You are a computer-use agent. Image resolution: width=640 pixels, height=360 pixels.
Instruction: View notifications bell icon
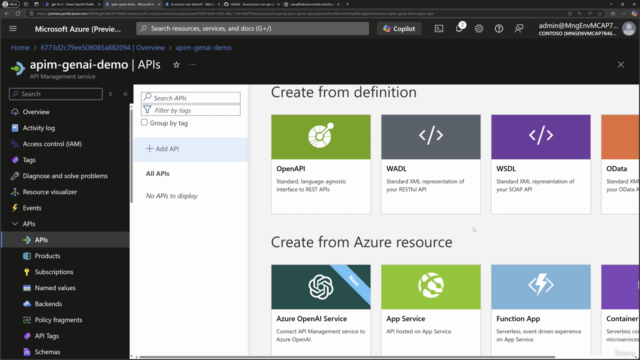tap(459, 28)
